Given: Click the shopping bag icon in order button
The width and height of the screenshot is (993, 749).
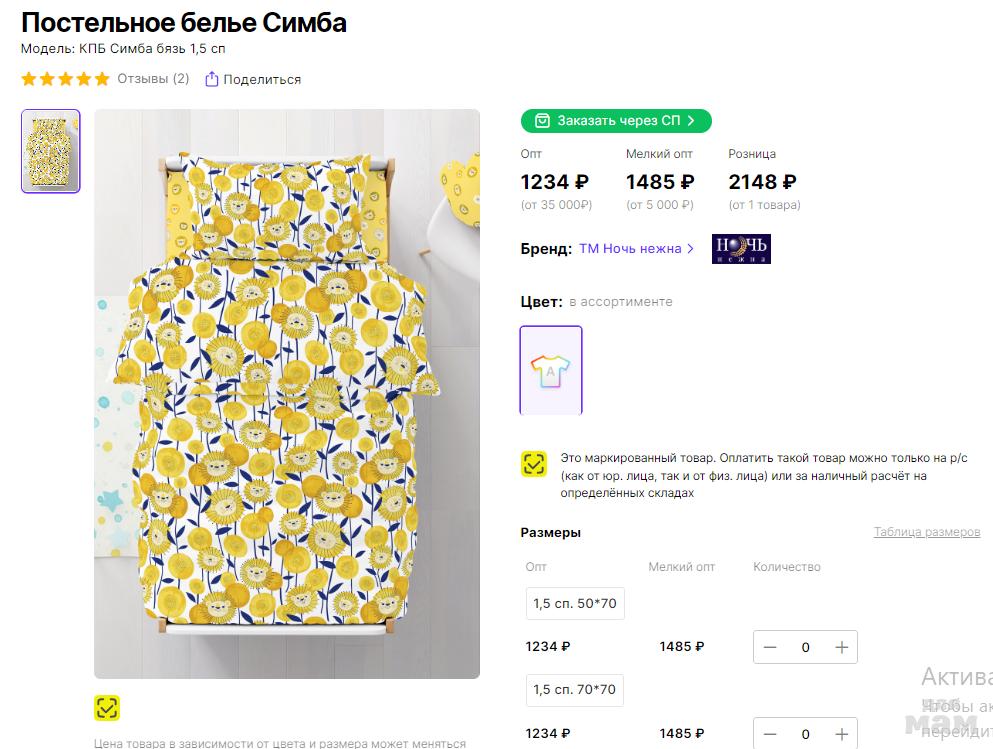Looking at the screenshot, I should pyautogui.click(x=542, y=121).
